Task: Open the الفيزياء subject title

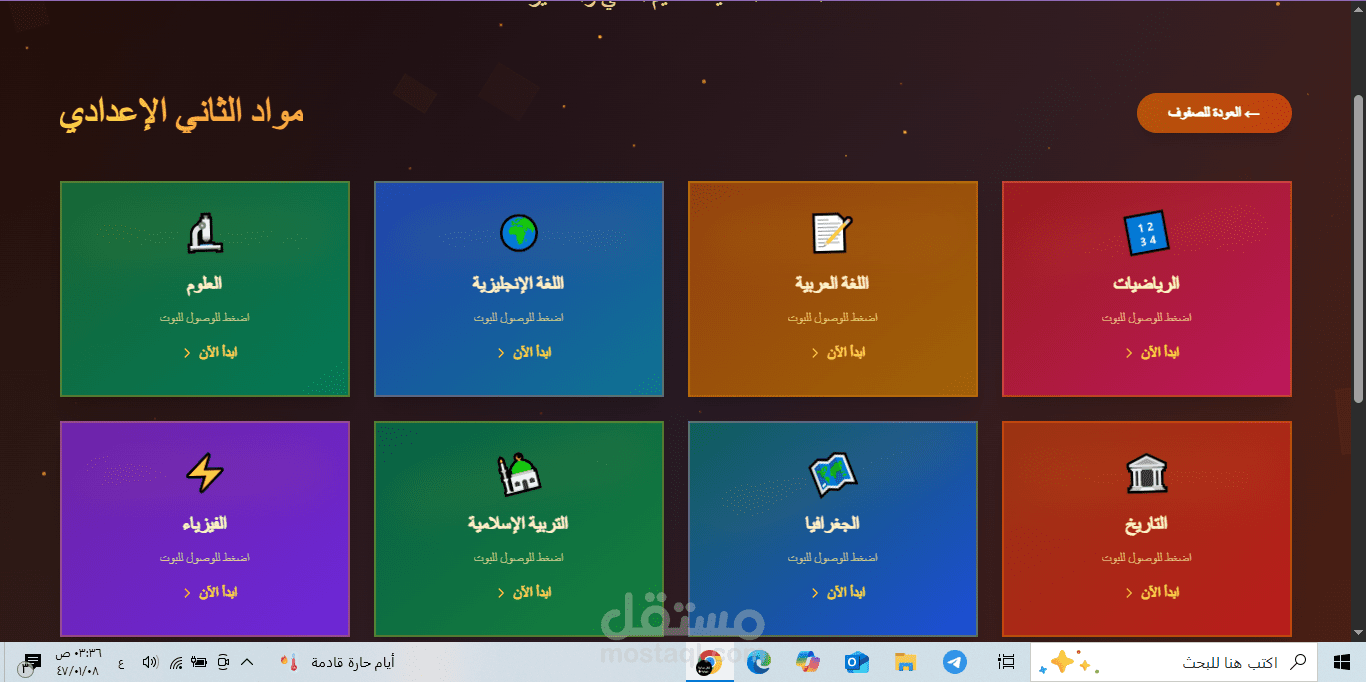Action: coord(205,524)
